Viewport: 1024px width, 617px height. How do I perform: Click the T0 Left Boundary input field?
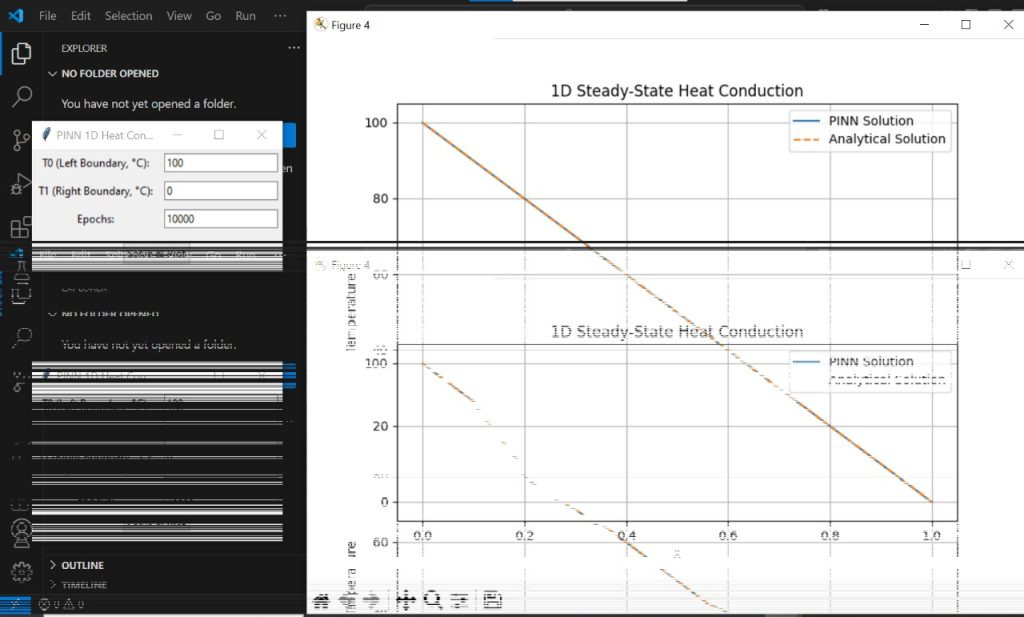click(220, 163)
